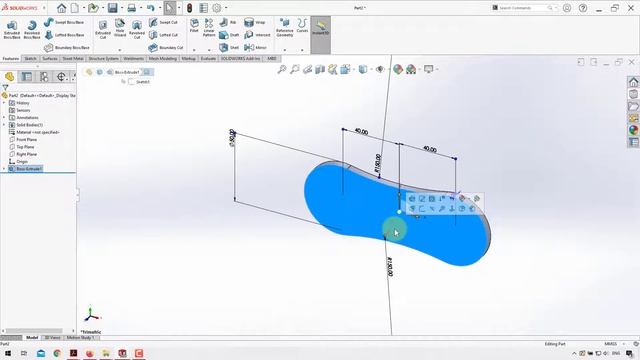Select the Rib tool
This screenshot has height=360, width=640.
(228, 22)
